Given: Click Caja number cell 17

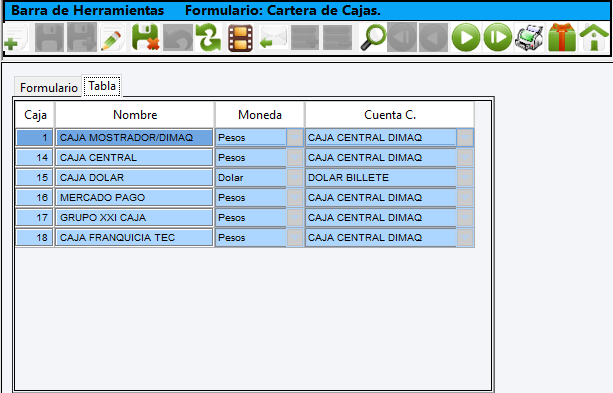Looking at the screenshot, I should [x=34, y=217].
